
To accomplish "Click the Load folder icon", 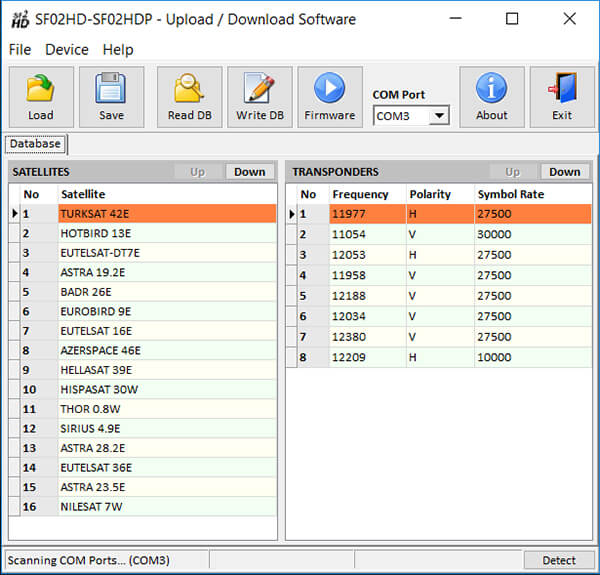I will (41, 90).
